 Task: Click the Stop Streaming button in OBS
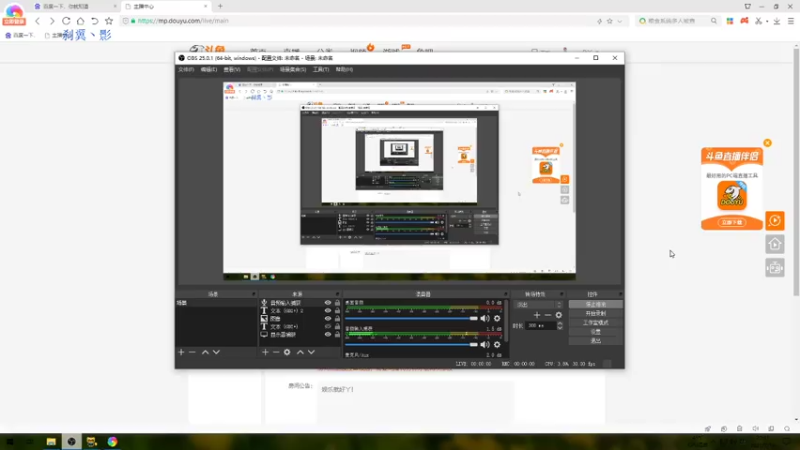(x=595, y=304)
